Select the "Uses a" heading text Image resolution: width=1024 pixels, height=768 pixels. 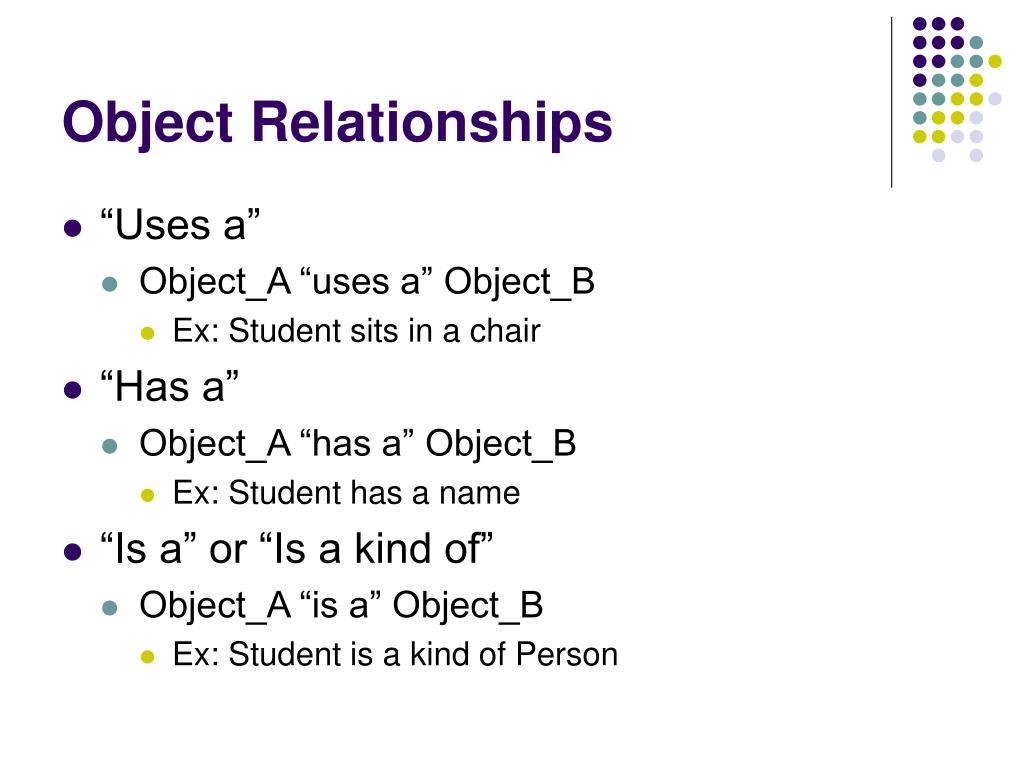180,225
